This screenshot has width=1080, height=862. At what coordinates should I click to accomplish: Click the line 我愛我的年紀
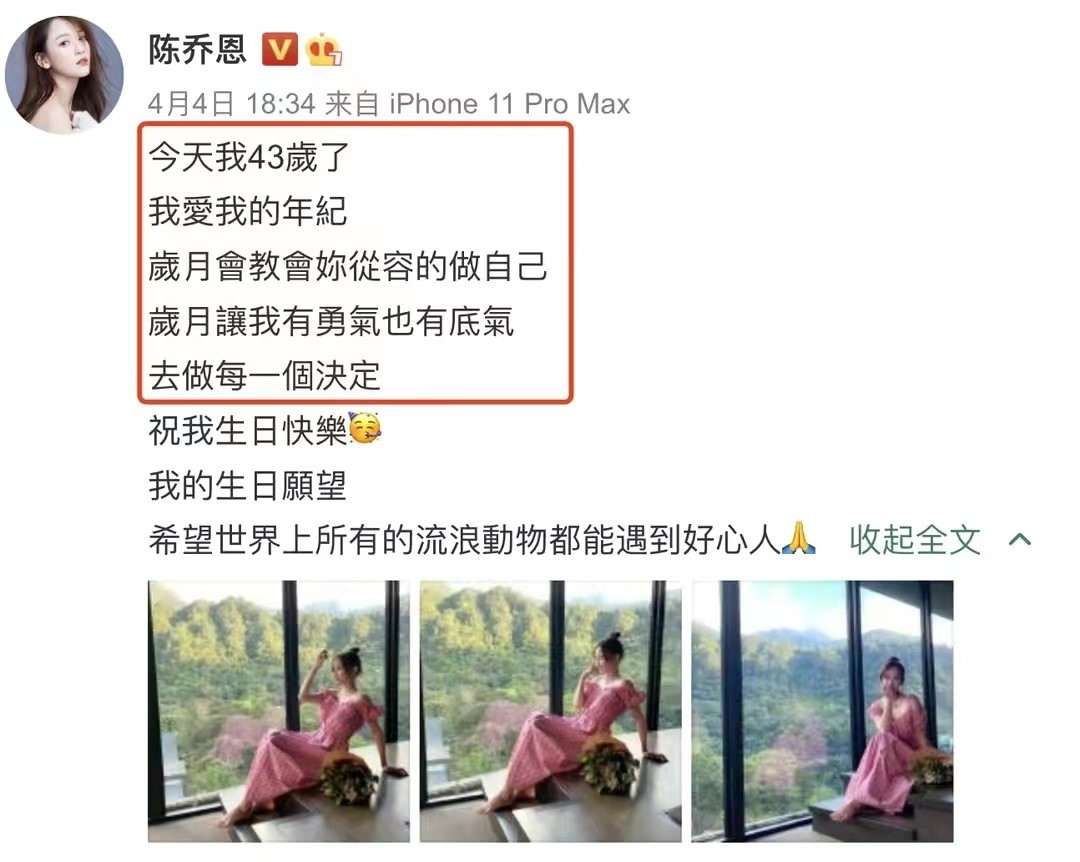tap(248, 212)
